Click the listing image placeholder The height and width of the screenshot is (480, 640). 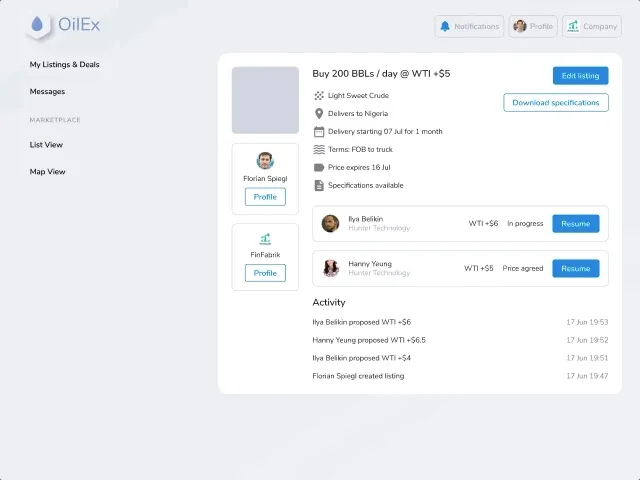pos(265,100)
